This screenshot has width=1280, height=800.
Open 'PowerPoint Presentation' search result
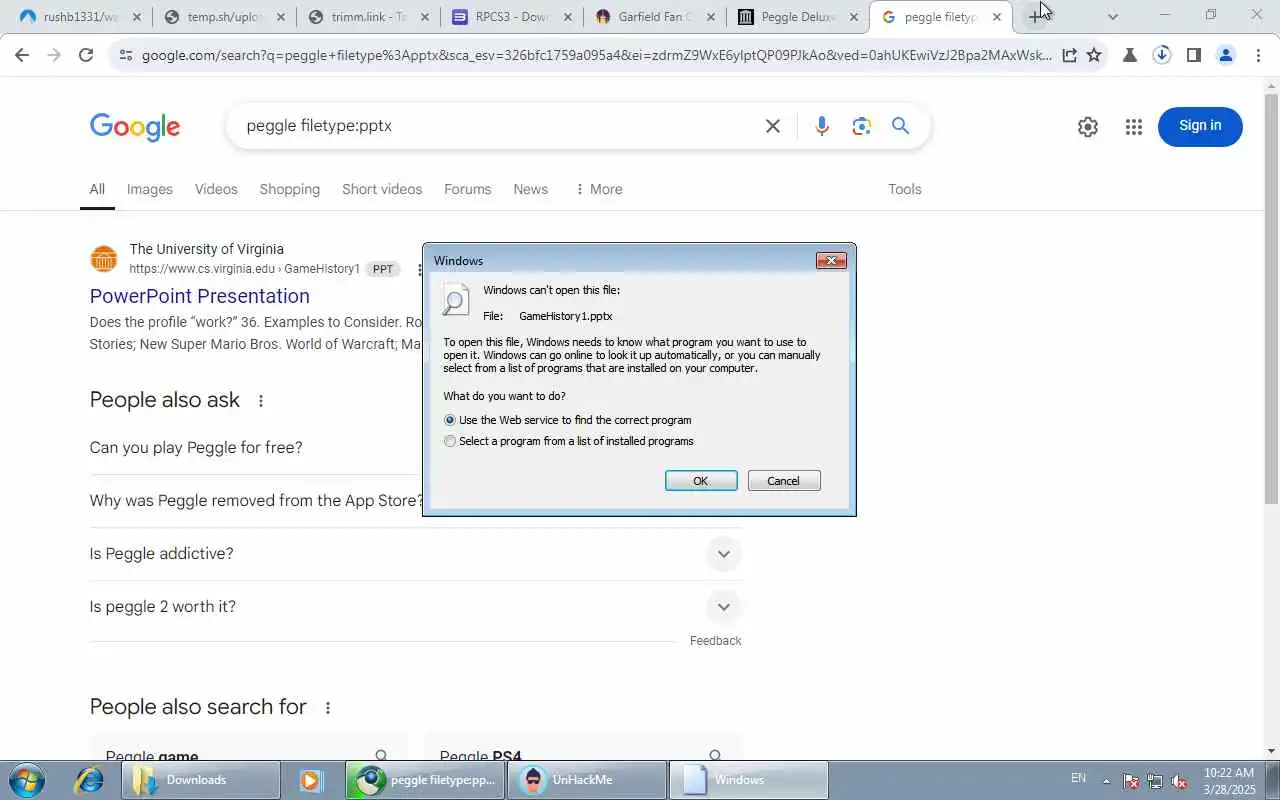tap(200, 296)
